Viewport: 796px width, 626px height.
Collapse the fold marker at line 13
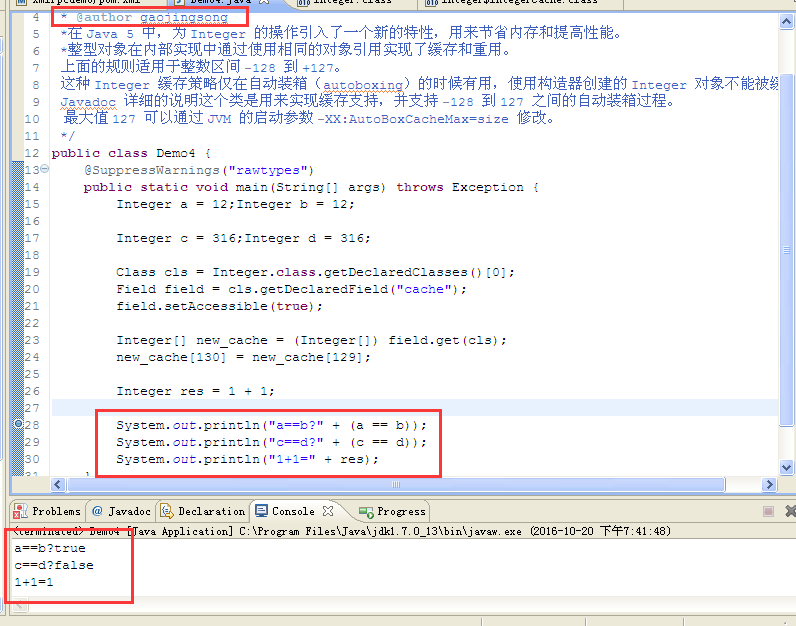point(45,169)
